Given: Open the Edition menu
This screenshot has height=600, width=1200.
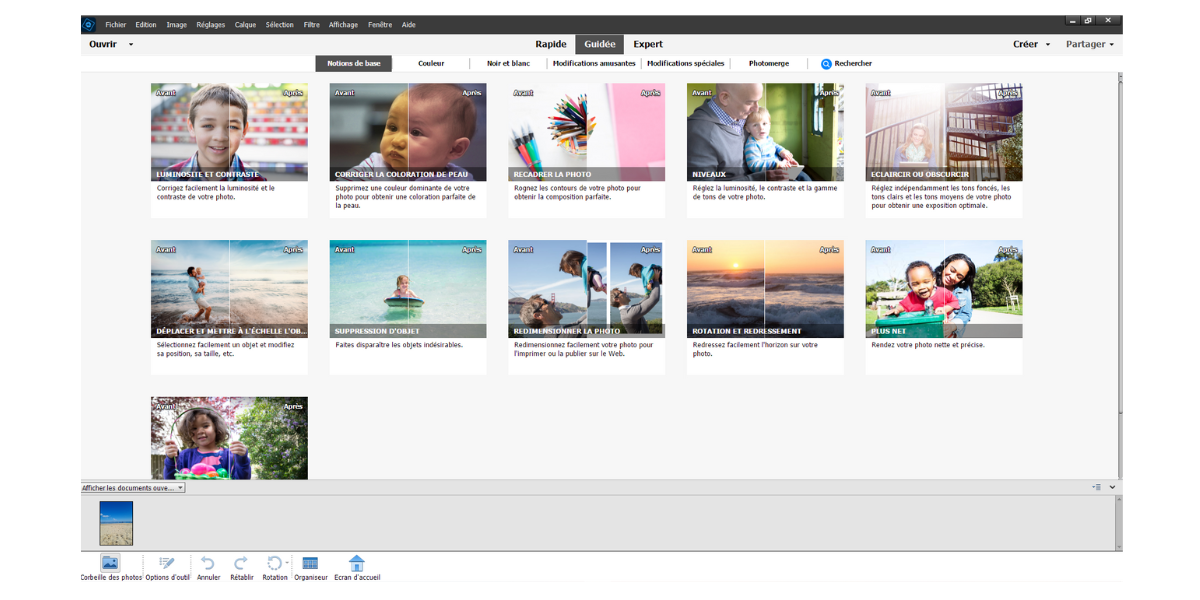Looking at the screenshot, I should point(146,24).
